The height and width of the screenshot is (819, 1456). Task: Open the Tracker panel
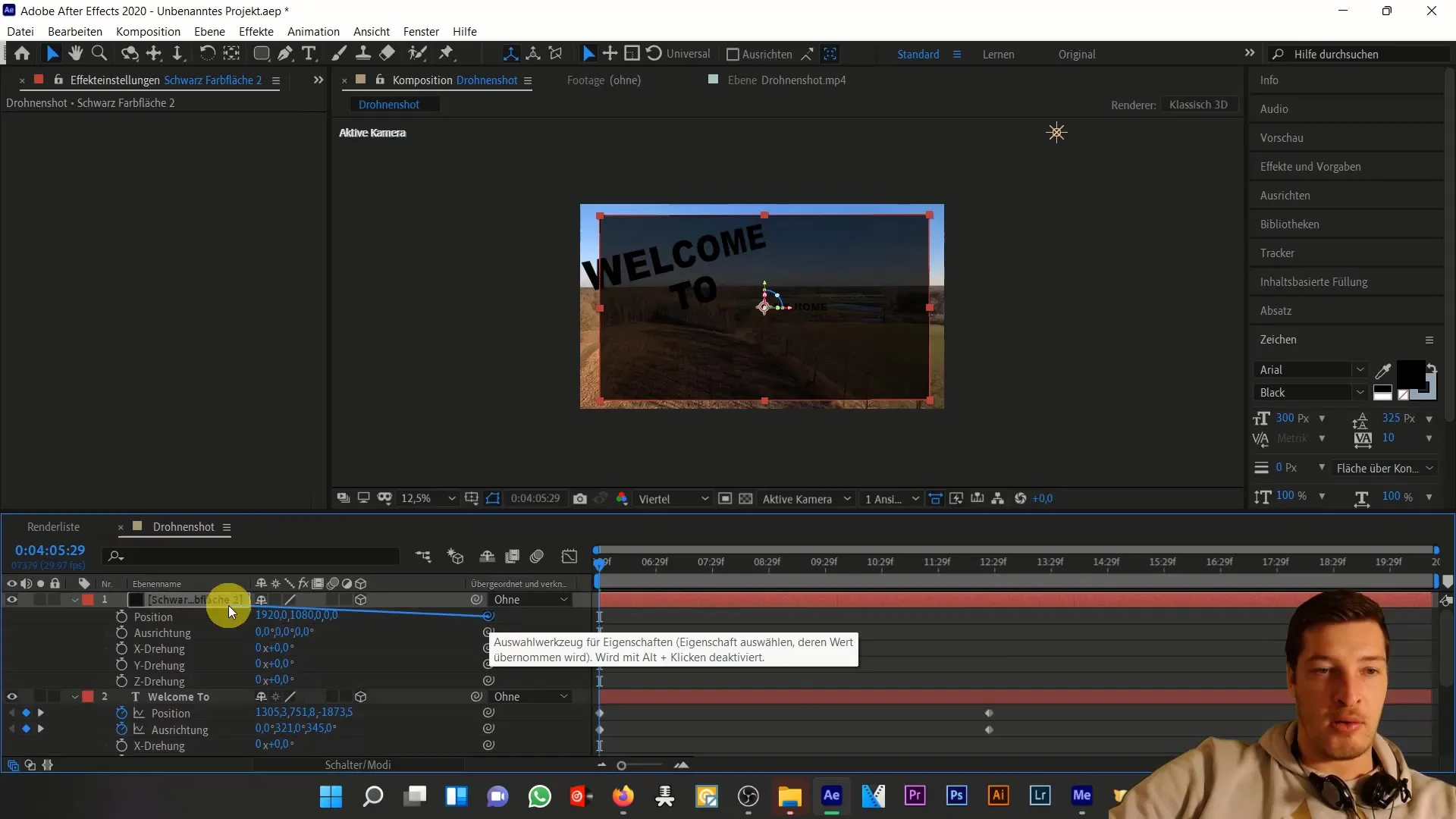coord(1277,253)
